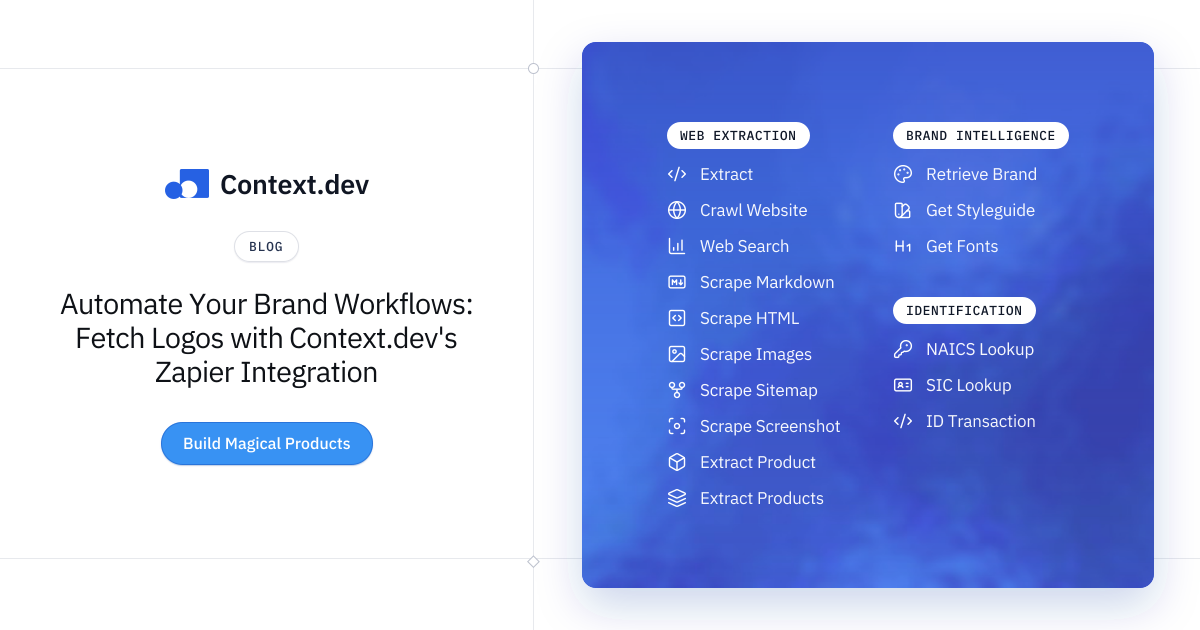
Task: Click the Build Magical Products button
Action: pyautogui.click(x=267, y=443)
